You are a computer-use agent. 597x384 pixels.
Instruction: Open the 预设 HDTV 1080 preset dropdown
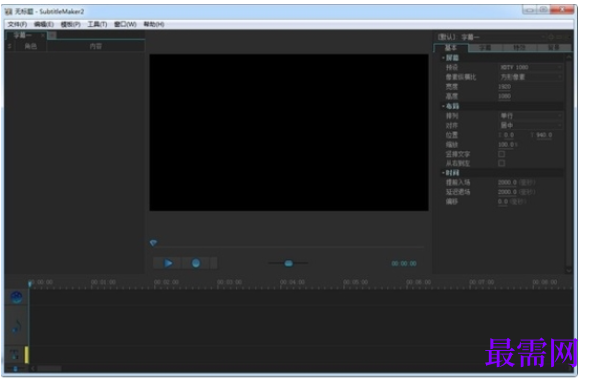530,67
